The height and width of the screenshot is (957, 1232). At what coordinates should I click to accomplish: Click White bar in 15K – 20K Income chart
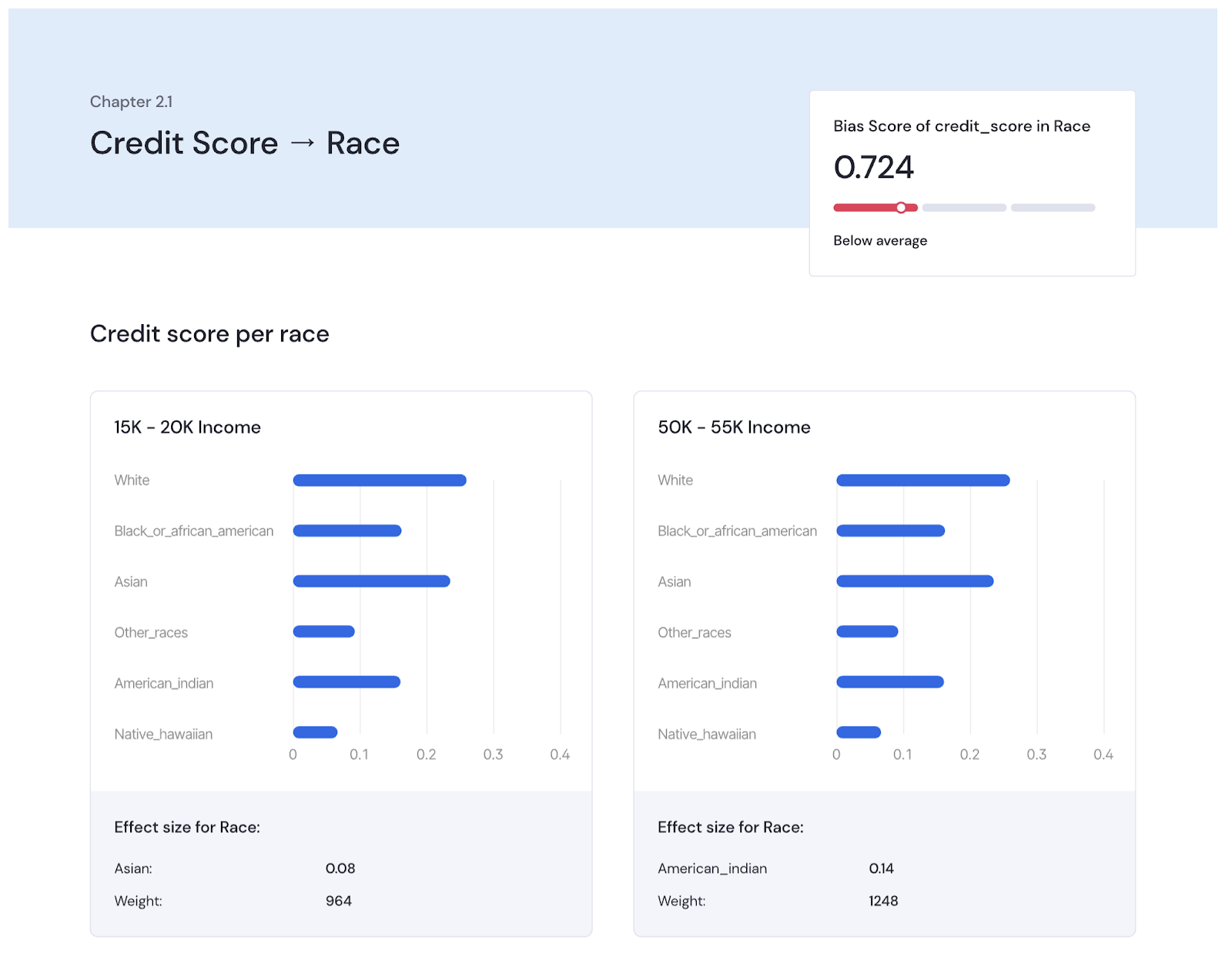coord(379,480)
